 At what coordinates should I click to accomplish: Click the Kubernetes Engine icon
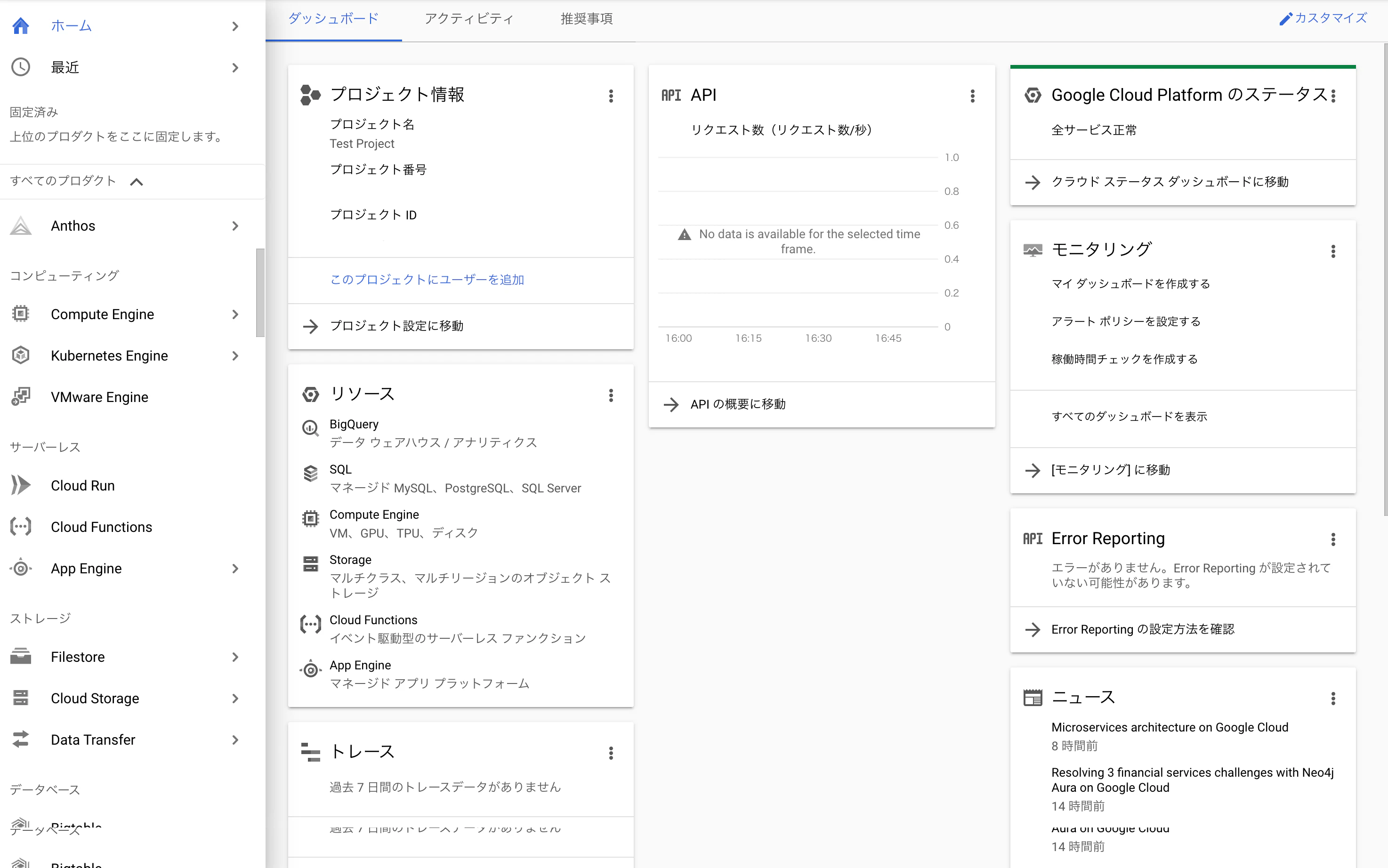pos(21,355)
